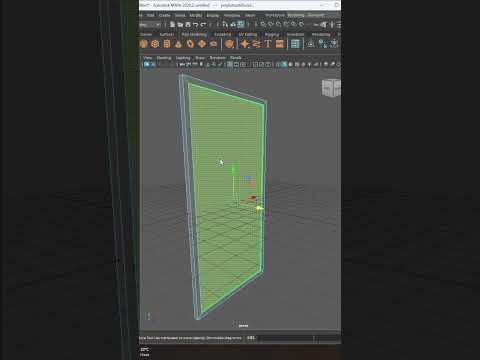This screenshot has width=480, height=360.
Task: Click the Sweep Mesh shelf icon
Action: [256, 44]
